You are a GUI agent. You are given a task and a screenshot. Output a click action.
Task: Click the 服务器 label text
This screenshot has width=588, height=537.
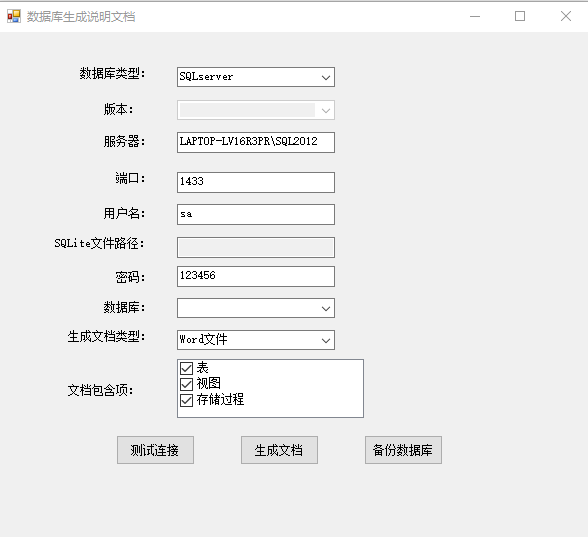pos(124,141)
